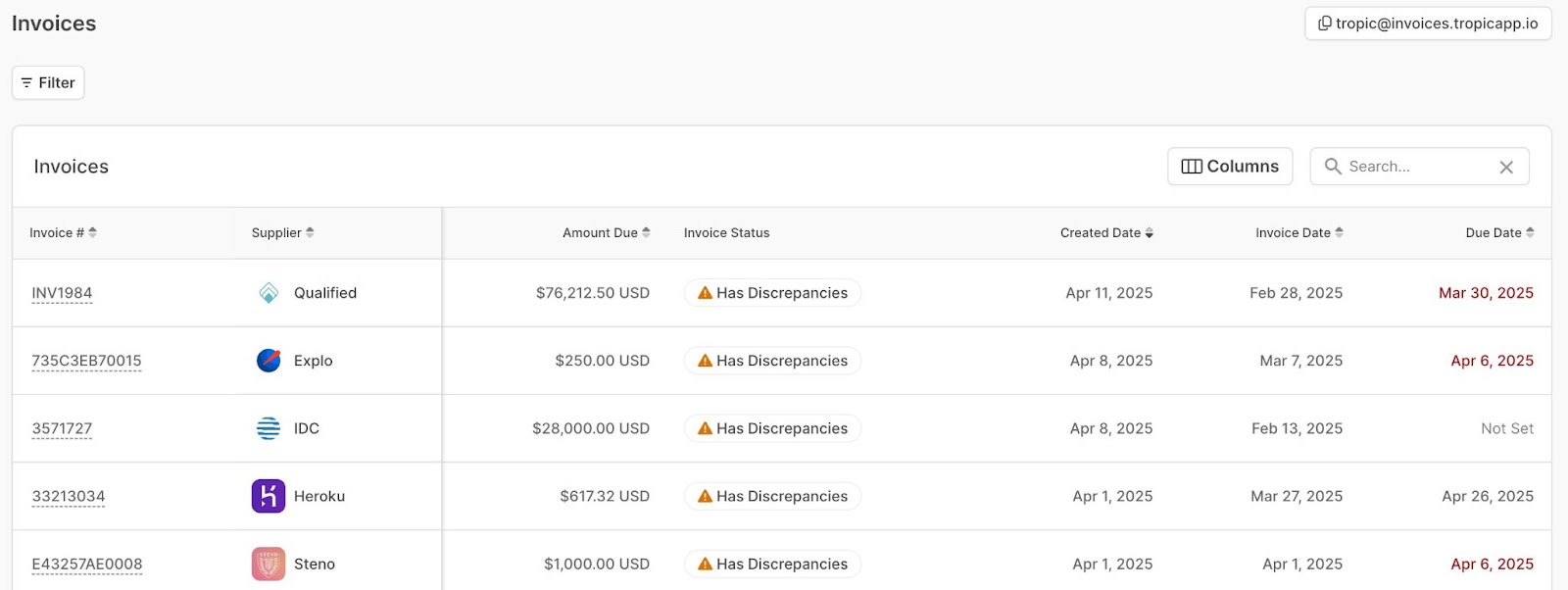
Task: Click the Qualified supplier logo
Action: [x=269, y=293]
